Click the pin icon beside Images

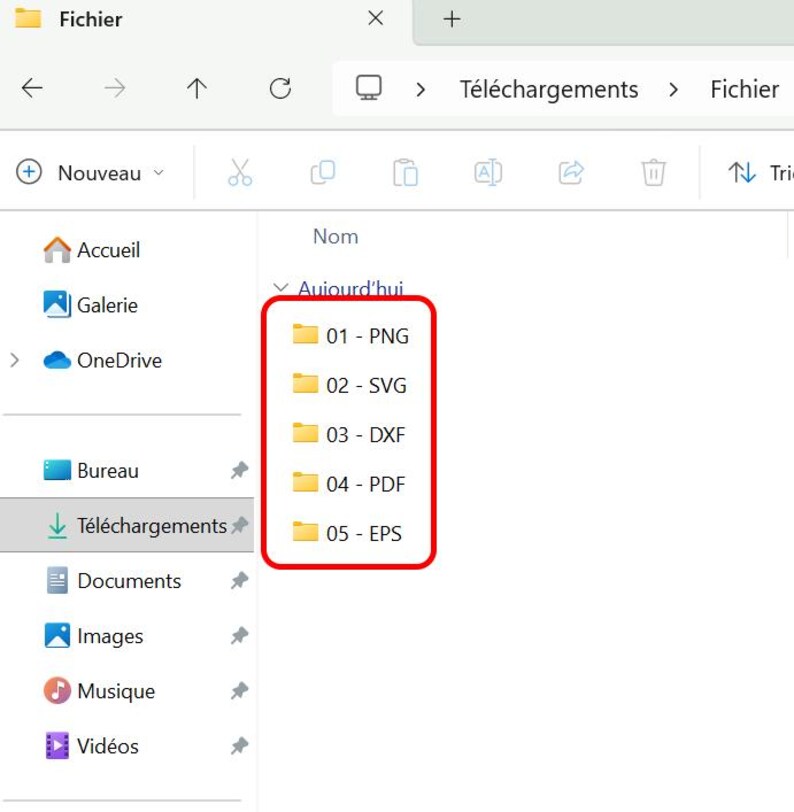tap(239, 635)
